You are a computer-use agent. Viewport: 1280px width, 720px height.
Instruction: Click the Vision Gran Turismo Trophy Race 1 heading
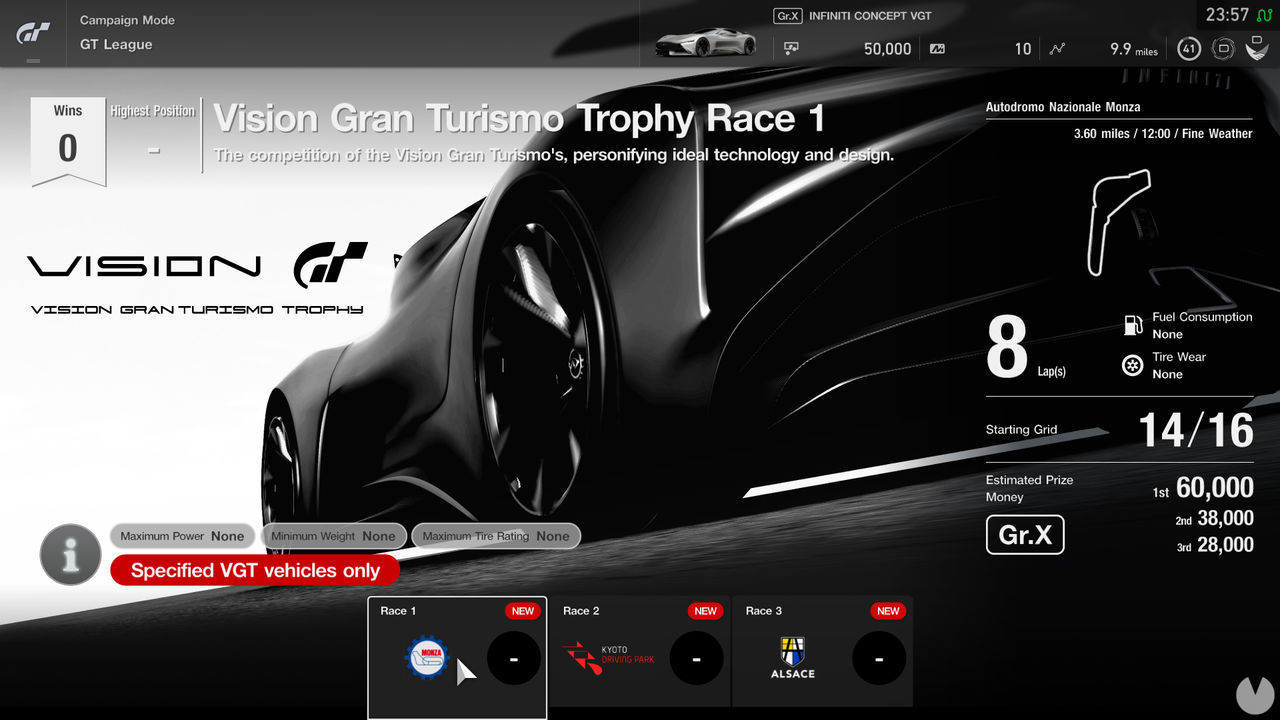[x=520, y=119]
